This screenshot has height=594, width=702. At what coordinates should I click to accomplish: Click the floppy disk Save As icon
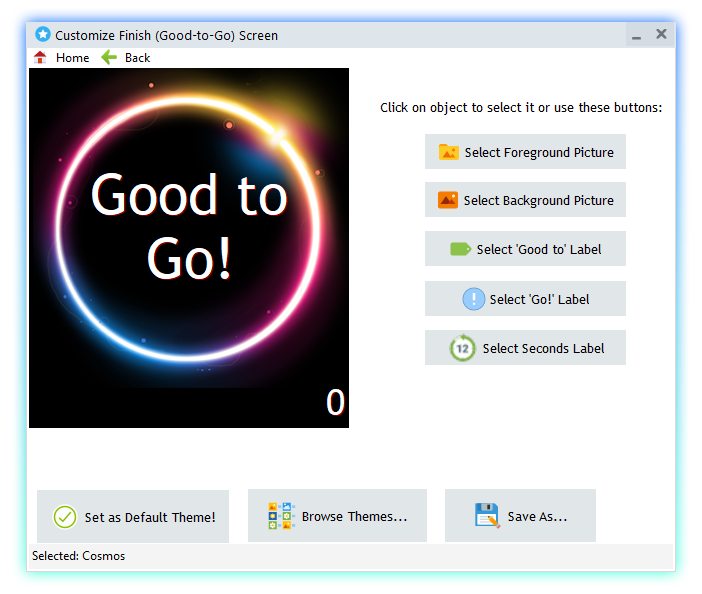coord(487,517)
